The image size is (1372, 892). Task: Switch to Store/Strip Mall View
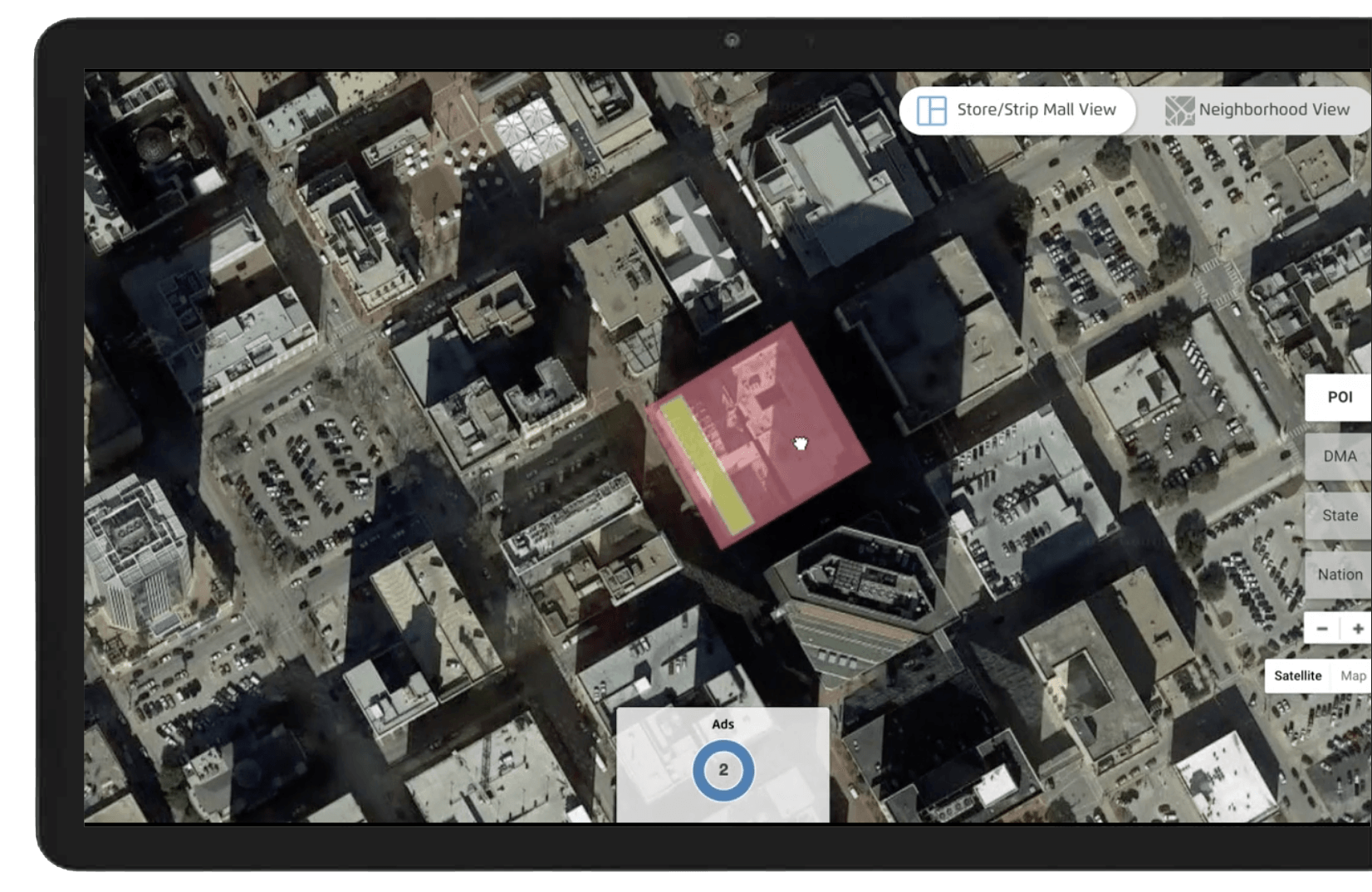(x=1017, y=110)
